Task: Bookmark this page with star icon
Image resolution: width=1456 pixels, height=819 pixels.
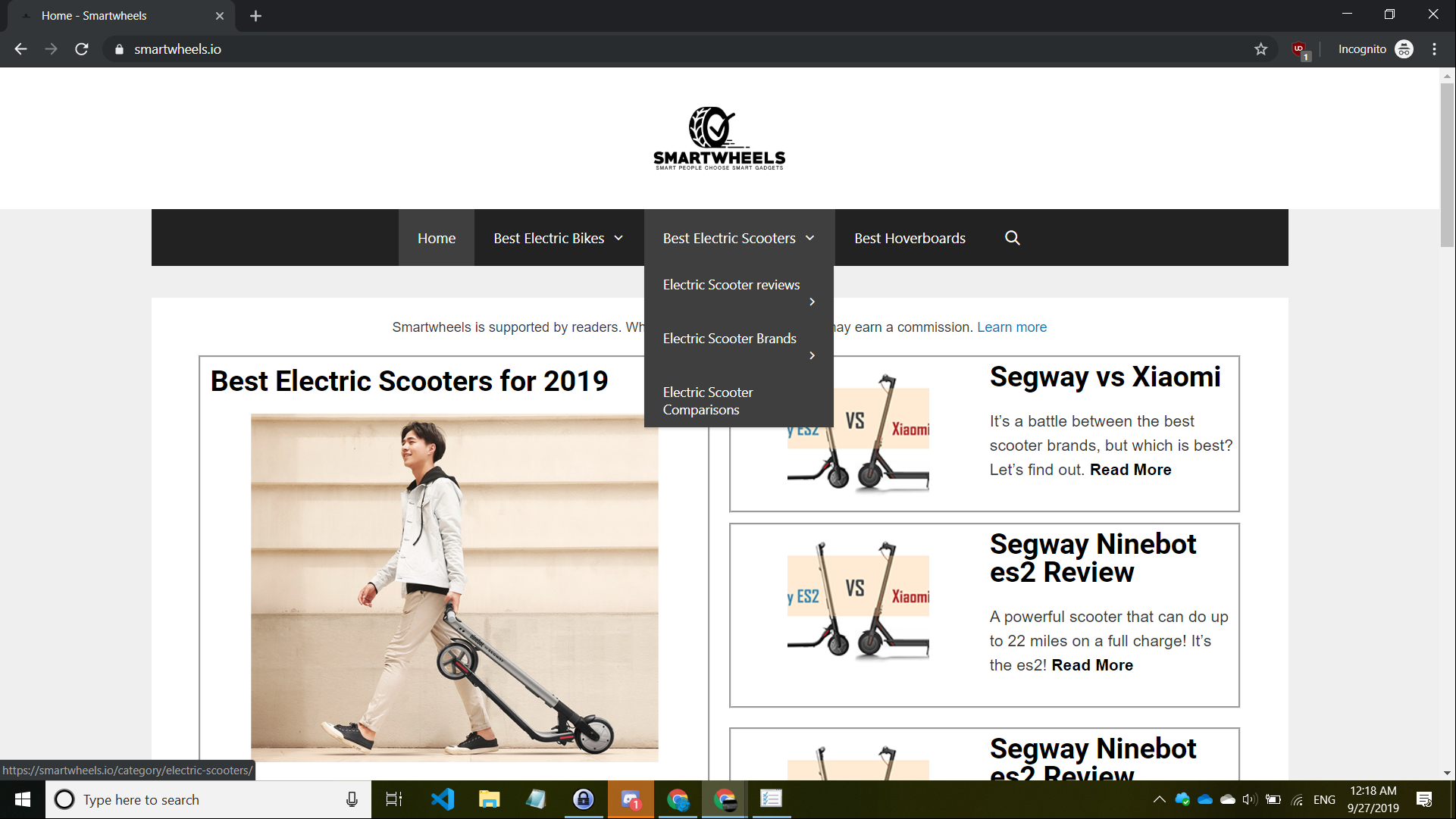Action: coord(1260,49)
